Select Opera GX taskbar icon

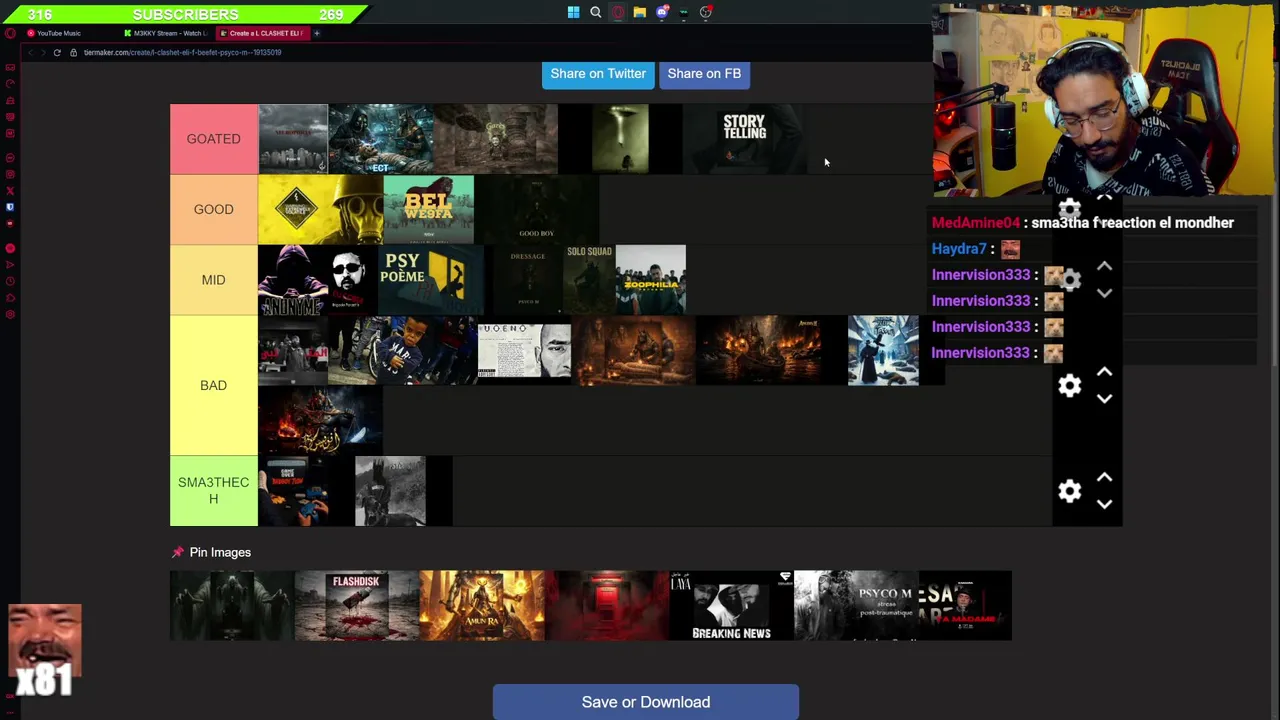[x=618, y=12]
